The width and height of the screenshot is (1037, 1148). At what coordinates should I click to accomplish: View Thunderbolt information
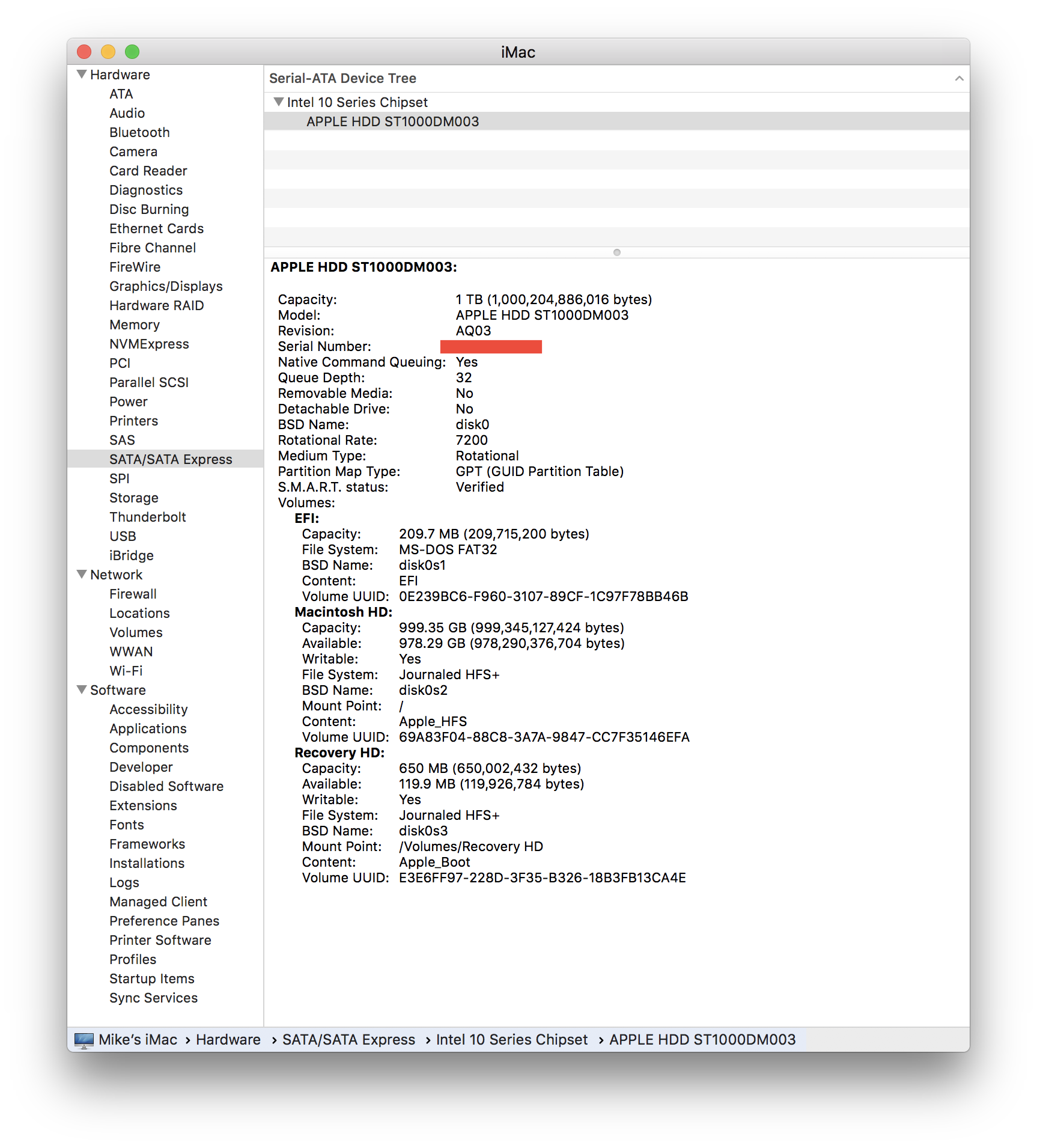tap(148, 518)
